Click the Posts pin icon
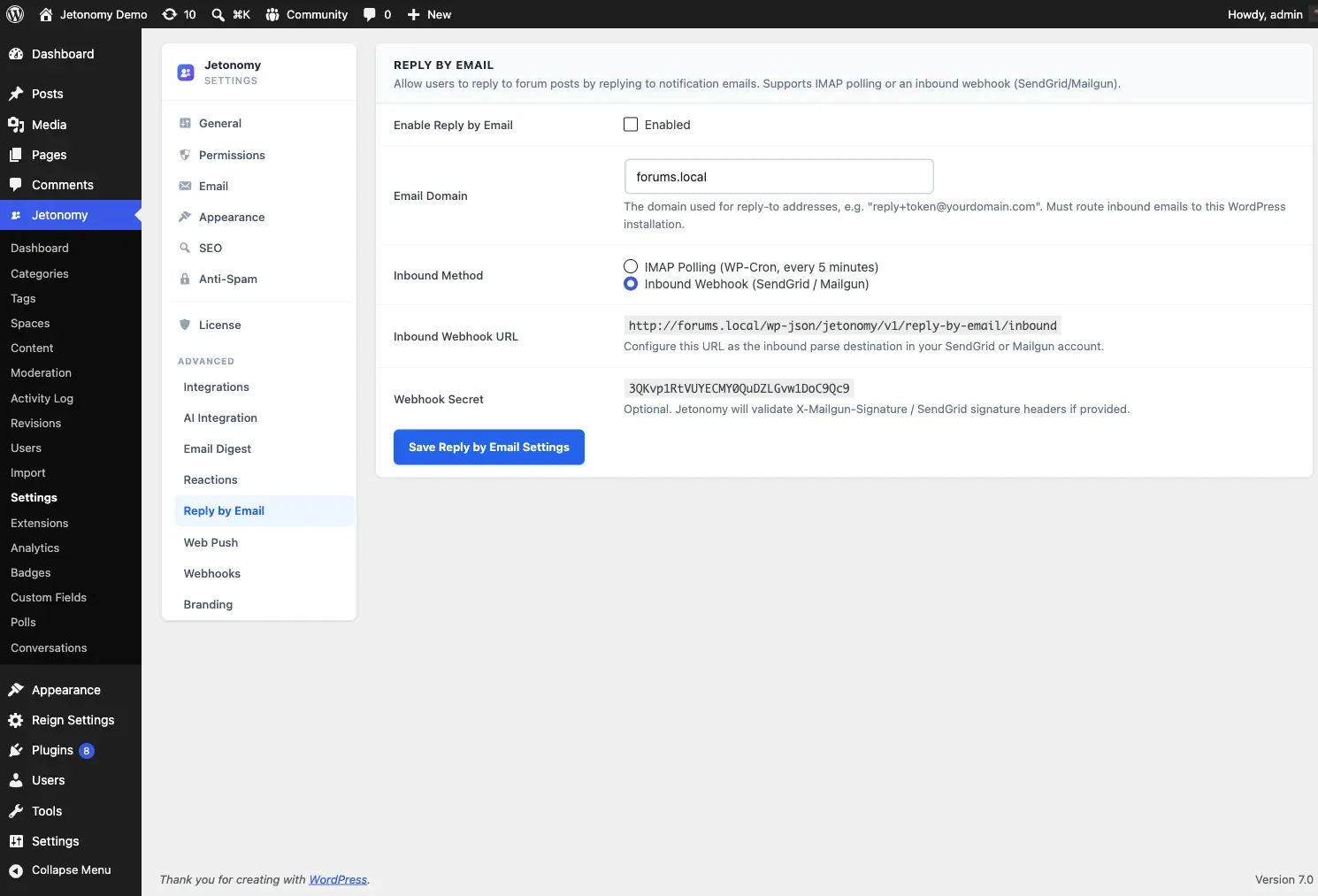 tap(16, 94)
